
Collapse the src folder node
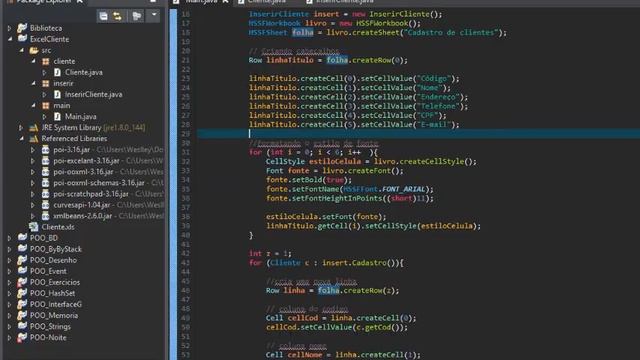point(21,50)
